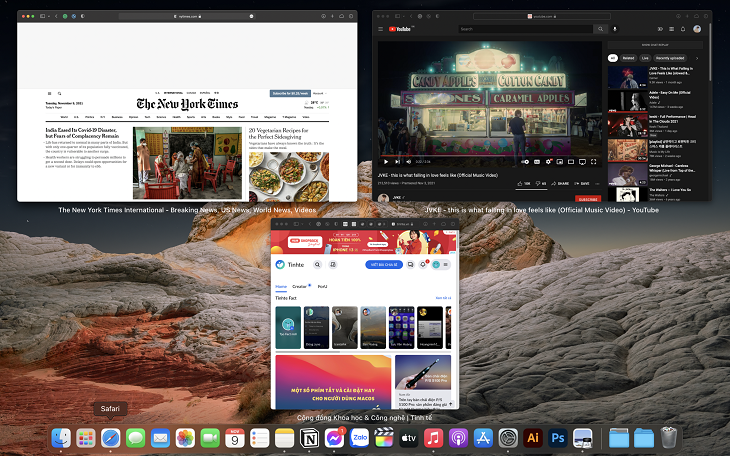
Task: Enter fullscreen in YouTube player
Action: [x=594, y=162]
